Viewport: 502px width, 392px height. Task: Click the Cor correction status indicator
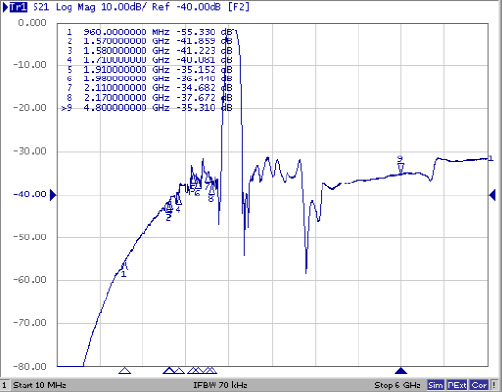479,385
